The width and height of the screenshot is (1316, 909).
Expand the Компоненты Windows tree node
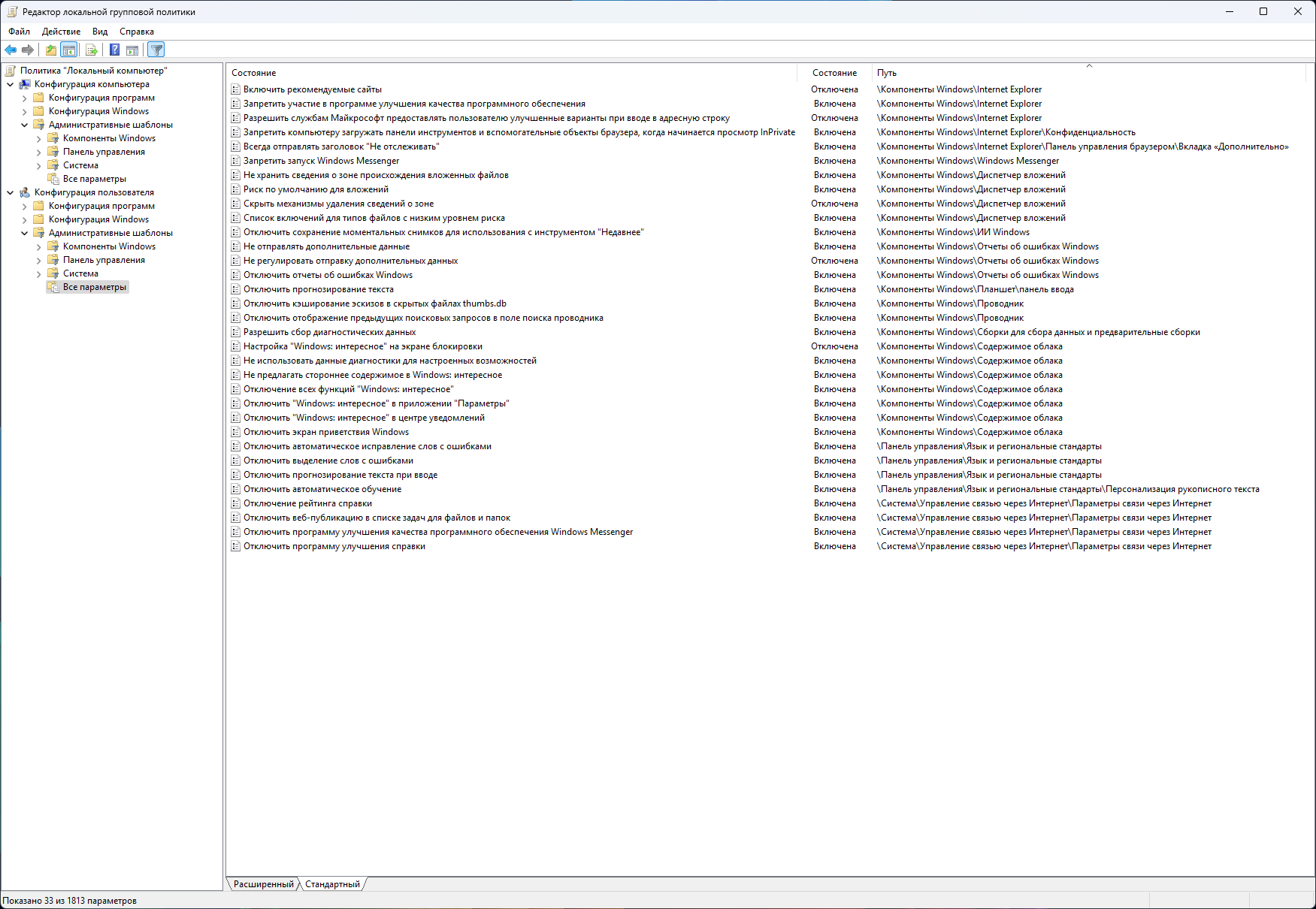pyautogui.click(x=38, y=137)
